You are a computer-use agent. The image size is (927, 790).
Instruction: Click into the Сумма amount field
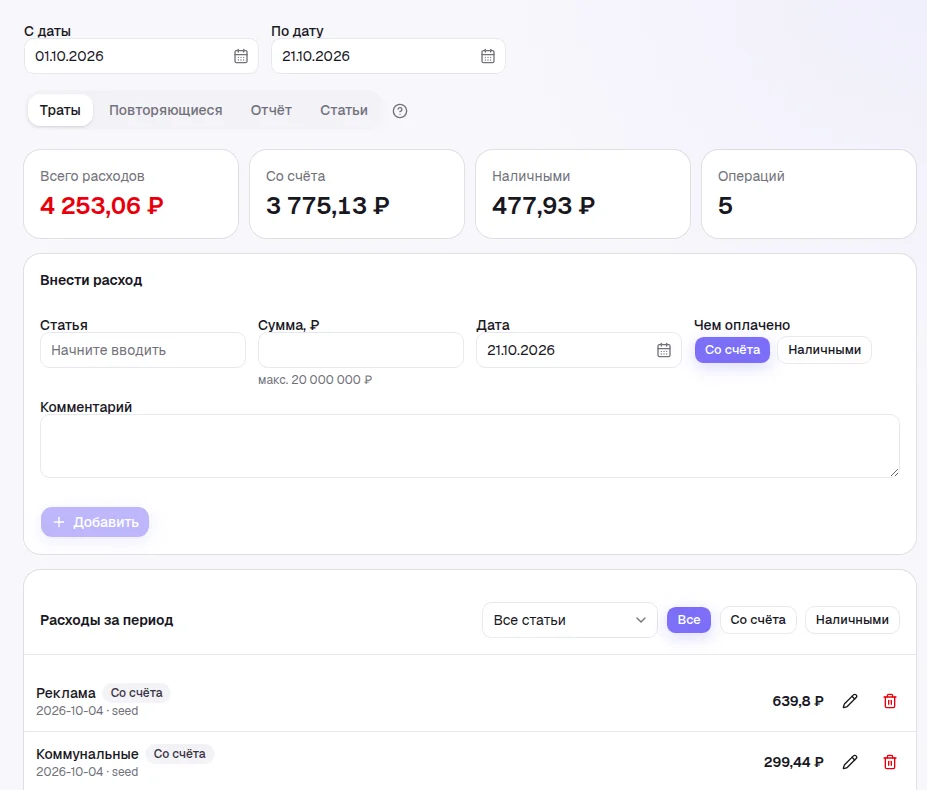pyautogui.click(x=361, y=350)
